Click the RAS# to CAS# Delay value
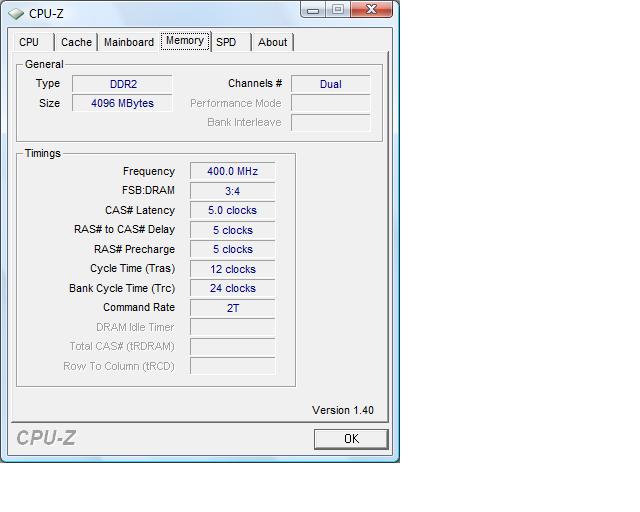 233,230
